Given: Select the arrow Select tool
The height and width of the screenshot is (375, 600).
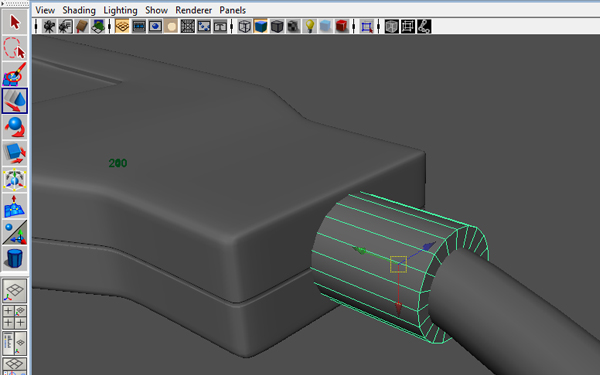Looking at the screenshot, I should (x=15, y=23).
